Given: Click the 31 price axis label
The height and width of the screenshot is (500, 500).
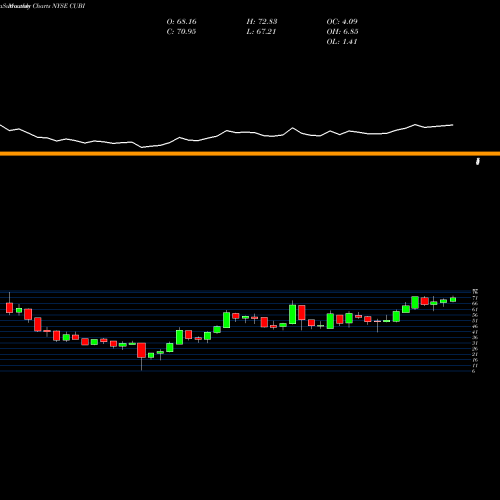Looking at the screenshot, I should click(475, 343).
